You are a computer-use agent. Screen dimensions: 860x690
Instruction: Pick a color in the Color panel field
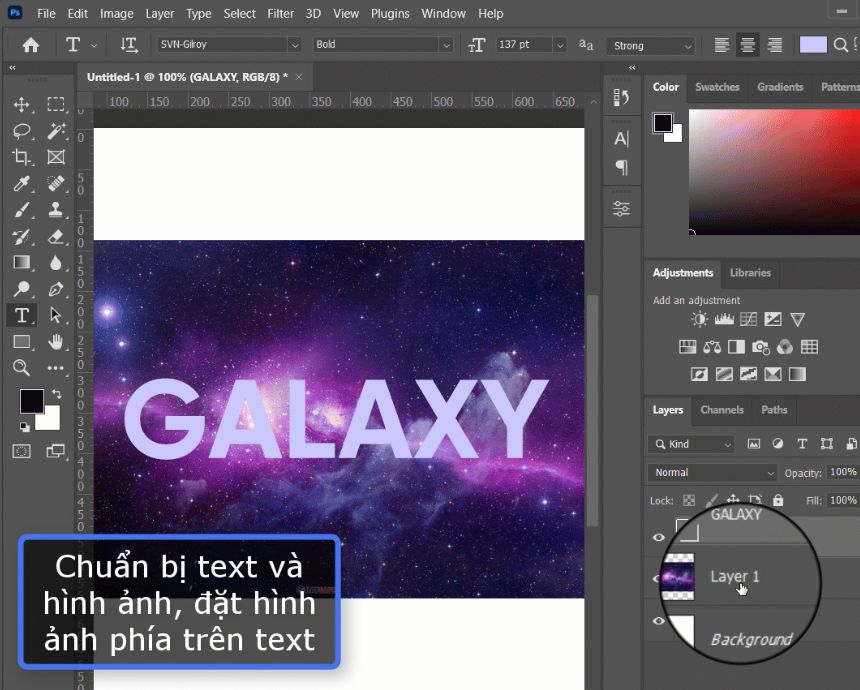point(774,172)
